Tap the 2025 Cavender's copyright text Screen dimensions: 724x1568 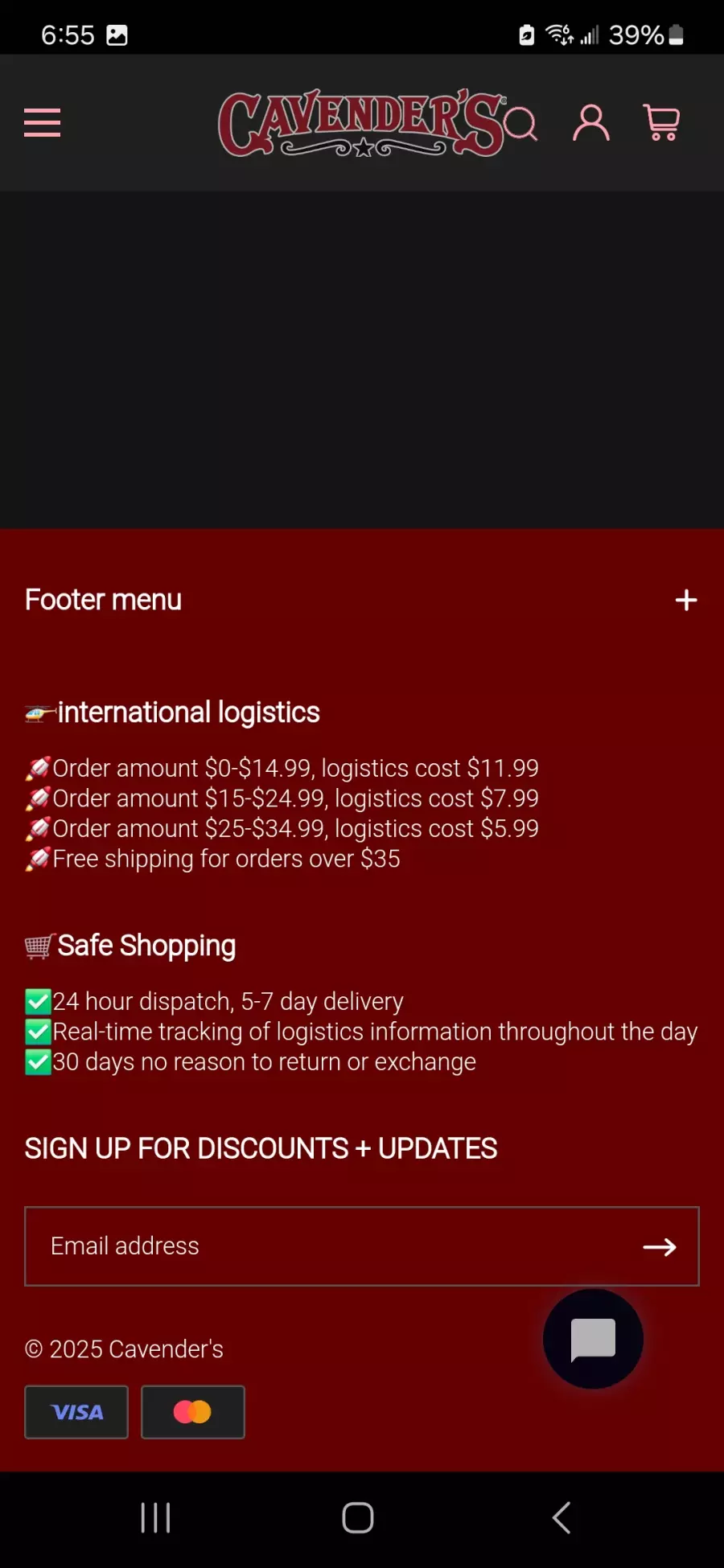pos(124,1348)
